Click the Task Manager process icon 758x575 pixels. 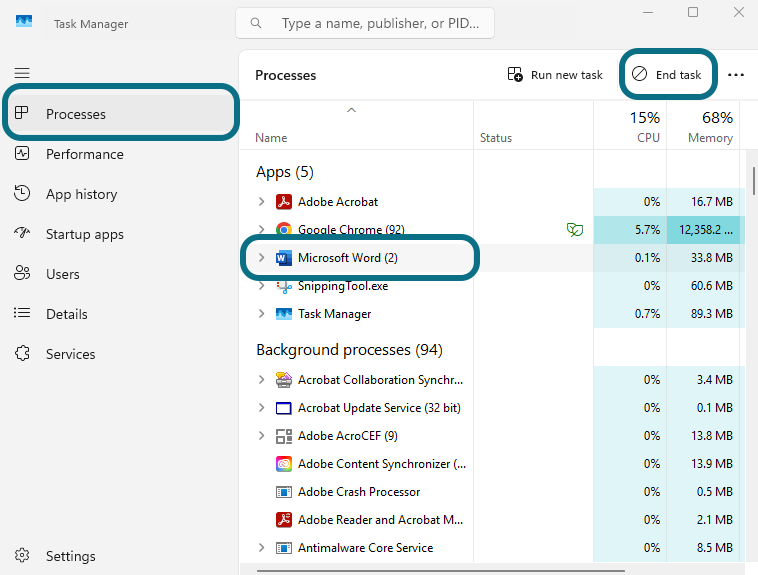pos(284,314)
